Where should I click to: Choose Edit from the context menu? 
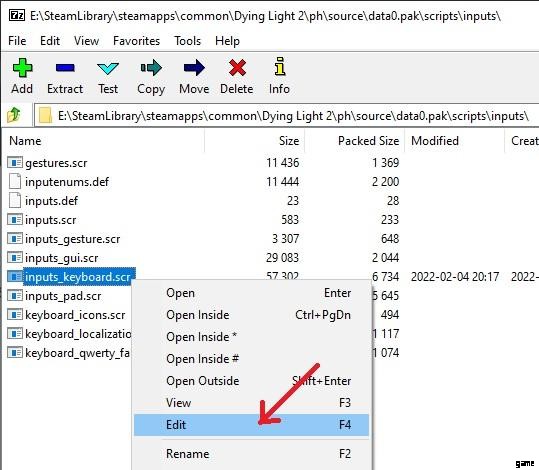251,425
